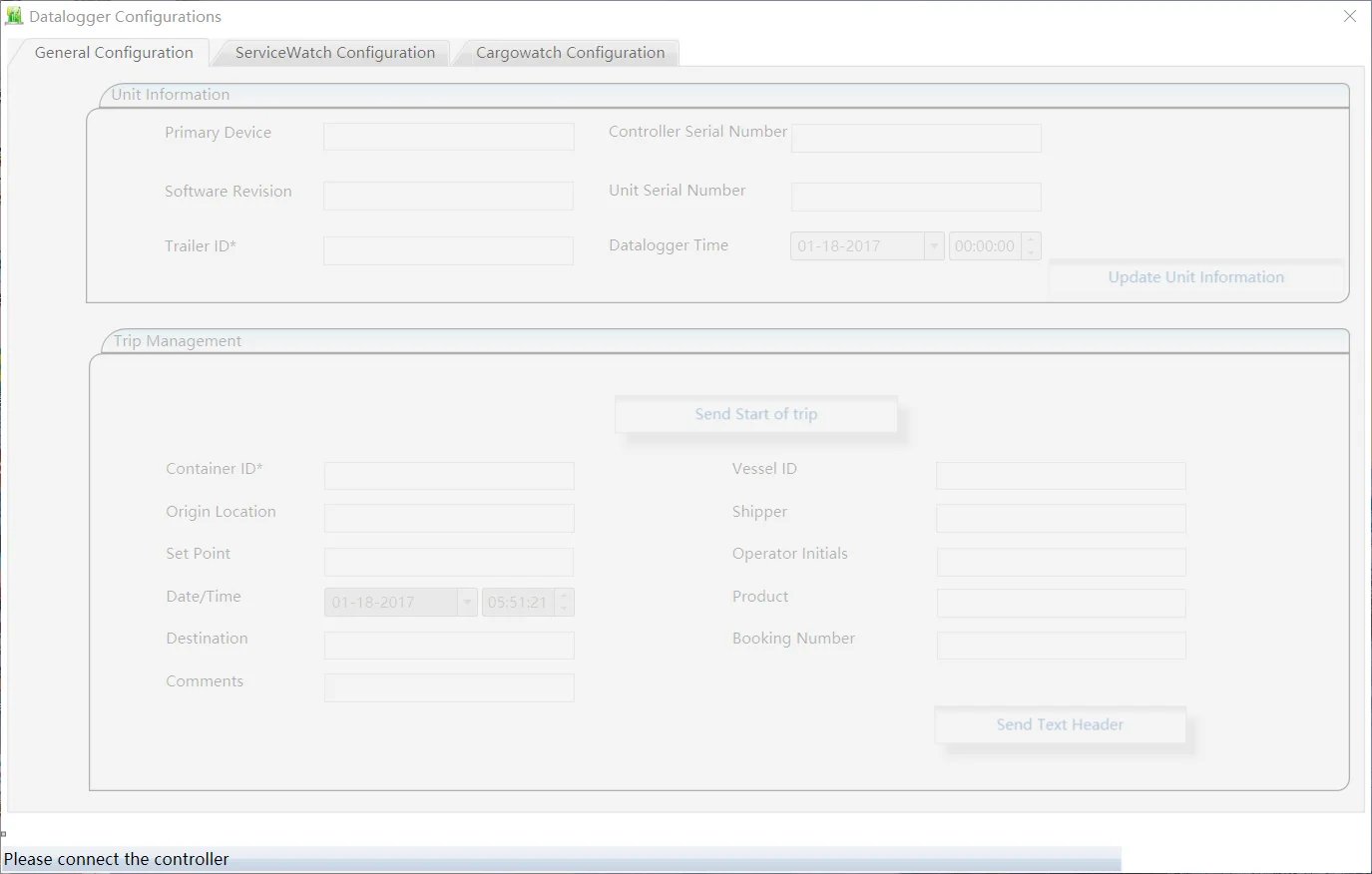The width and height of the screenshot is (1372, 874).
Task: Click the Unit Serial Number field
Action: pyautogui.click(x=916, y=197)
